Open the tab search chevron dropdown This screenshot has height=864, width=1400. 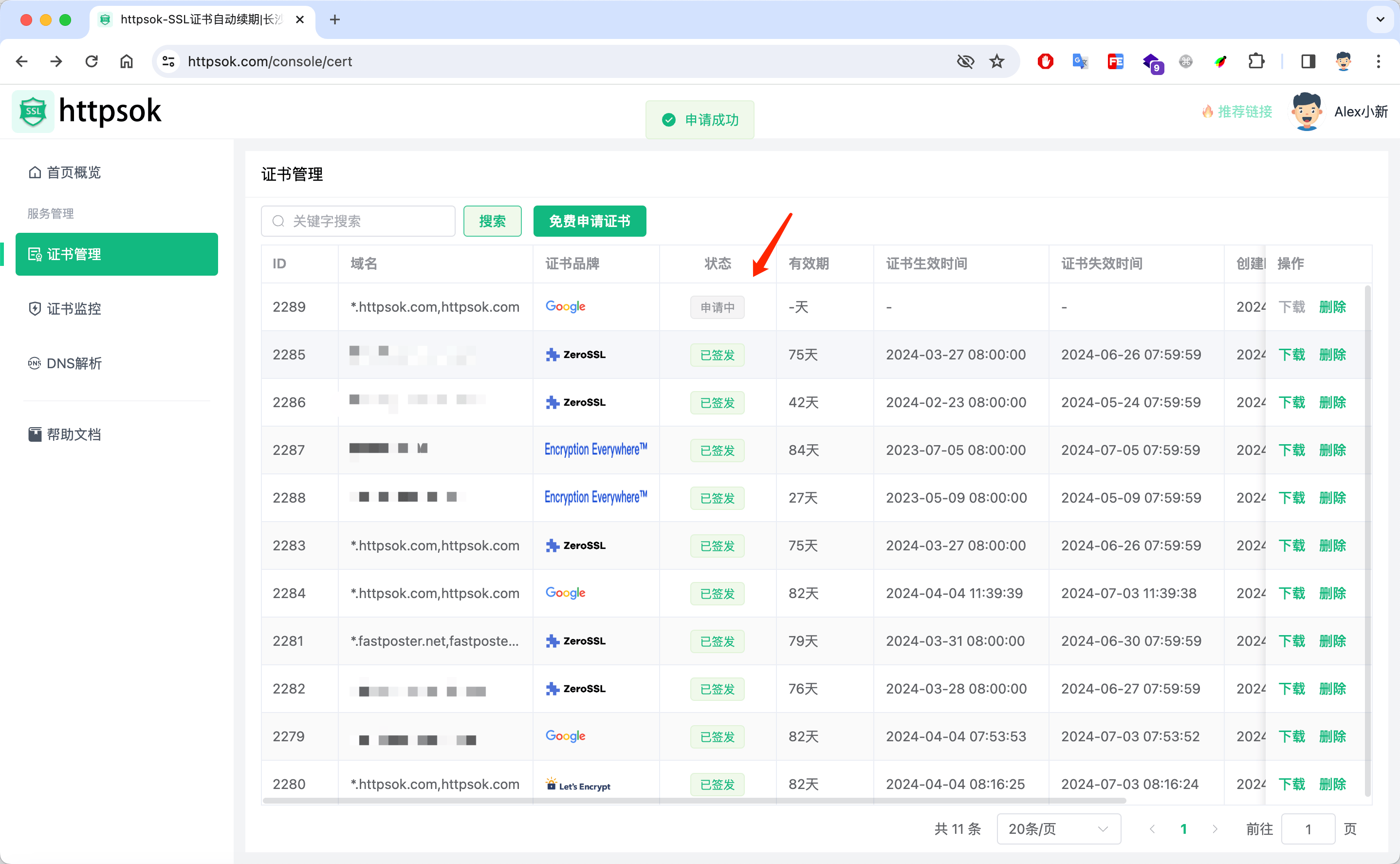(1380, 19)
